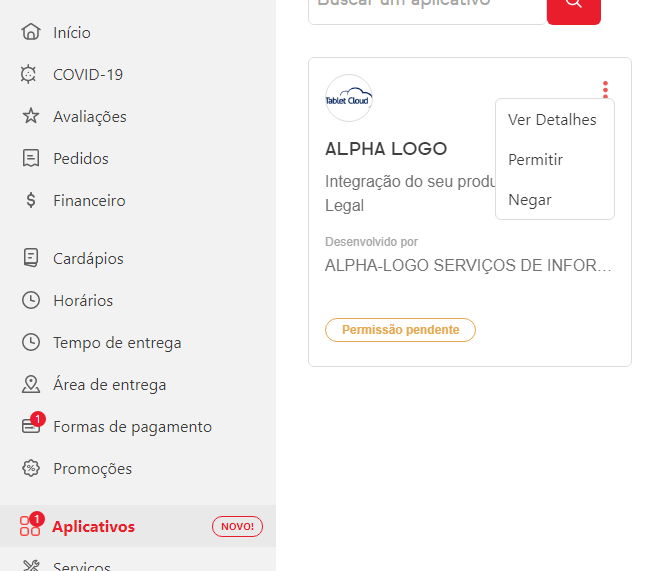
Task: Open Horários clock icon
Action: (31, 301)
